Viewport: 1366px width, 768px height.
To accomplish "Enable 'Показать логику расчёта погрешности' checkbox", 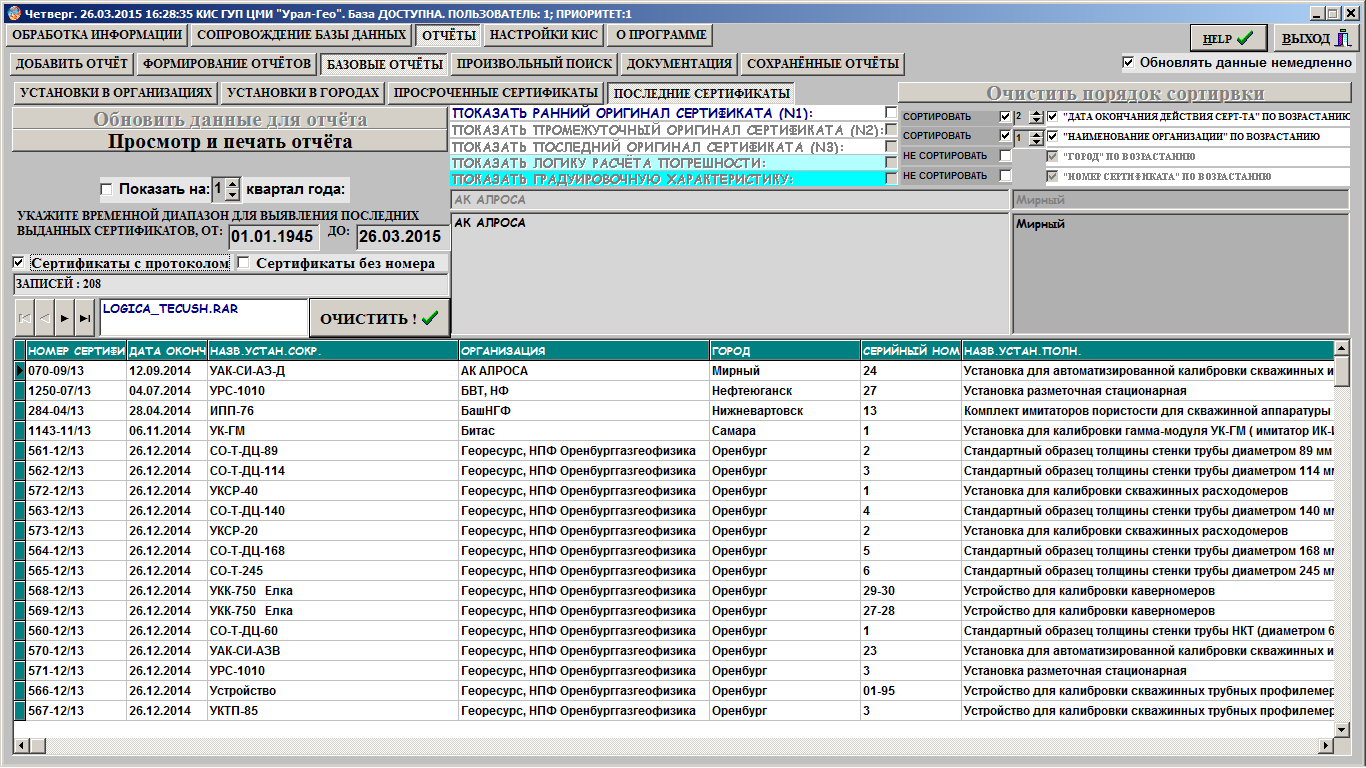I will (891, 162).
